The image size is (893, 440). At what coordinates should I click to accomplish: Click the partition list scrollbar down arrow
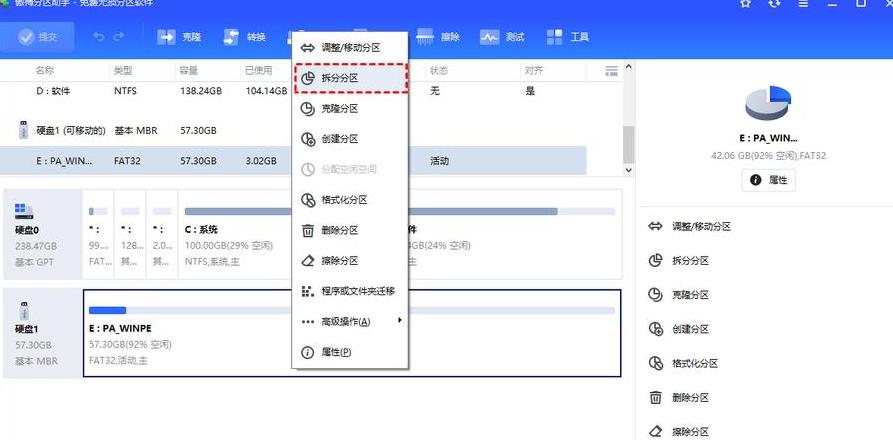pyautogui.click(x=628, y=170)
